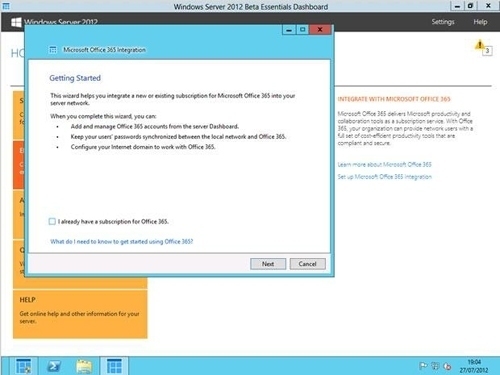Viewport: 500px width, 375px height.
Task: Maximize the Office 365 Integration wizard
Action: pyautogui.click(x=302, y=30)
